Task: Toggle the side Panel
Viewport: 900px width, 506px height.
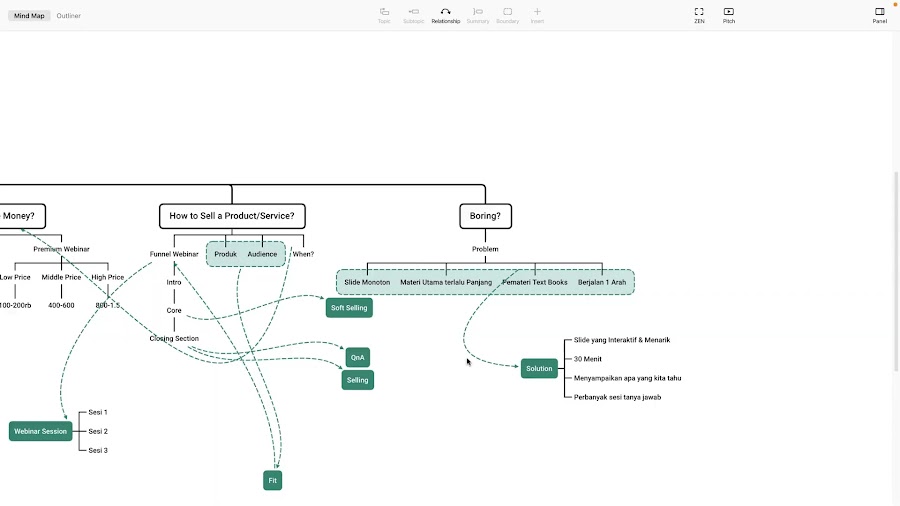Action: [879, 15]
